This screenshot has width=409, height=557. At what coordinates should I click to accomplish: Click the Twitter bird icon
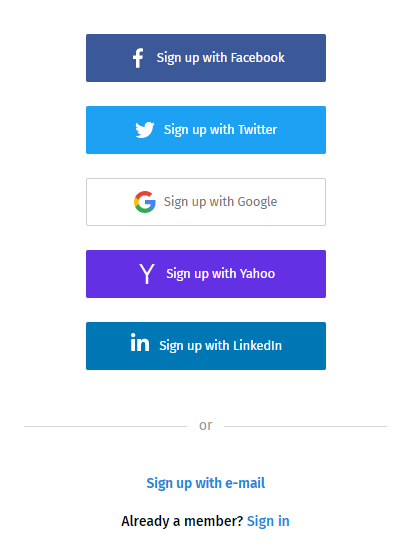[145, 130]
